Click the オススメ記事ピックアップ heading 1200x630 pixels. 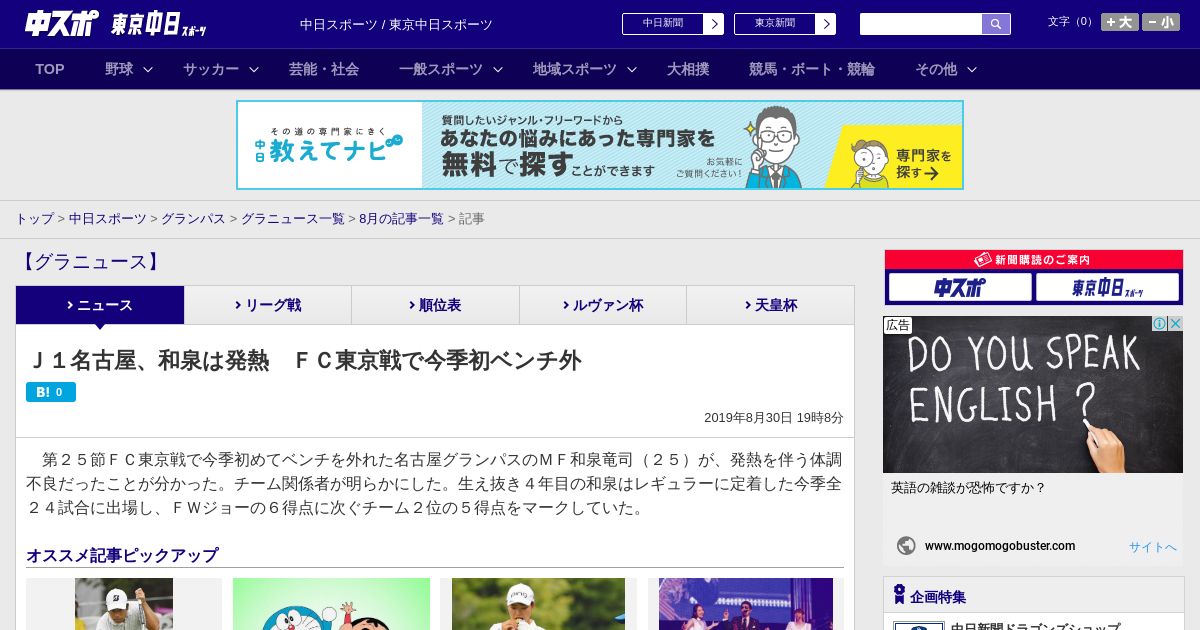coord(122,555)
